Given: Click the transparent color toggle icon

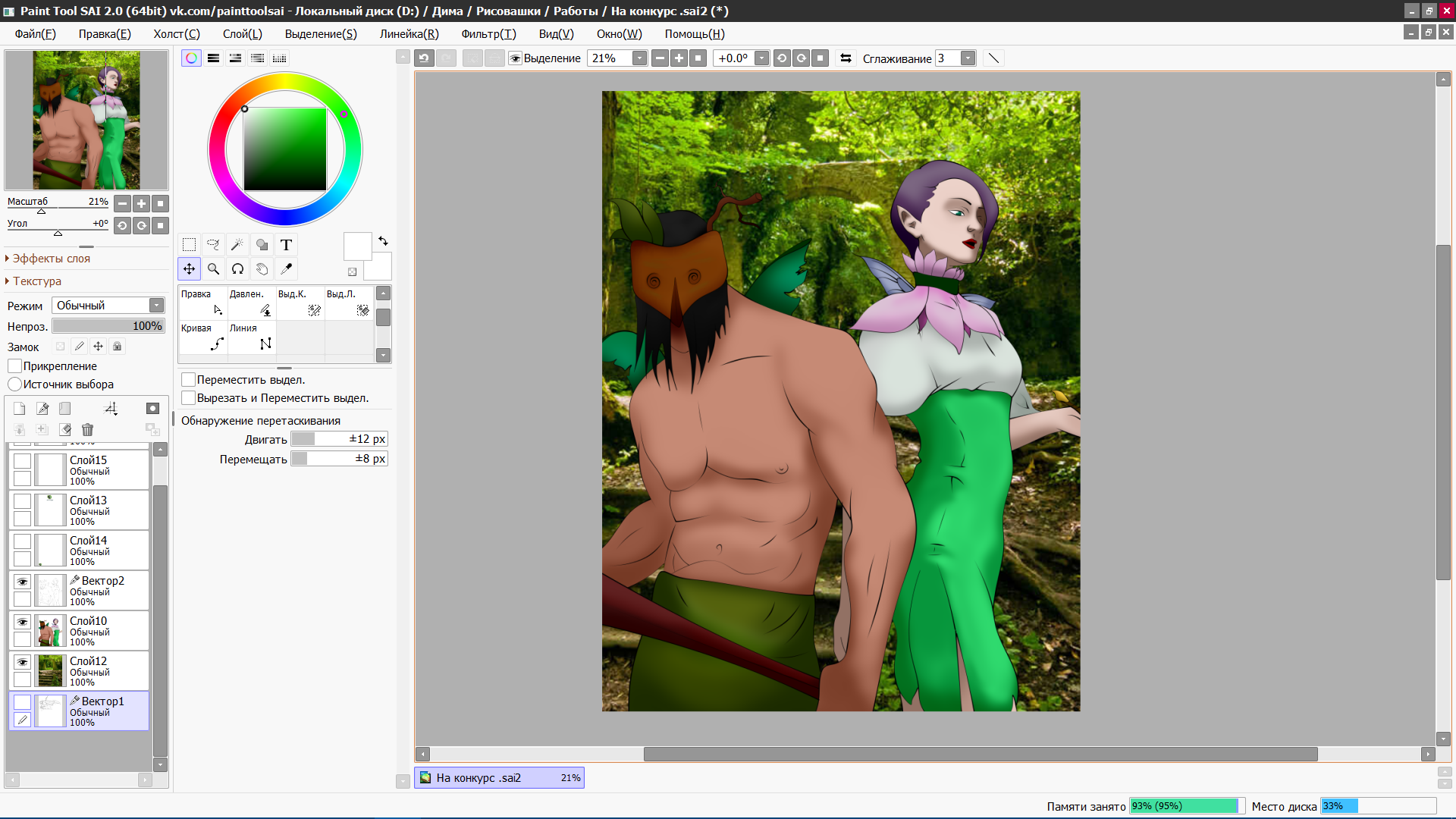Looking at the screenshot, I should click(x=353, y=271).
